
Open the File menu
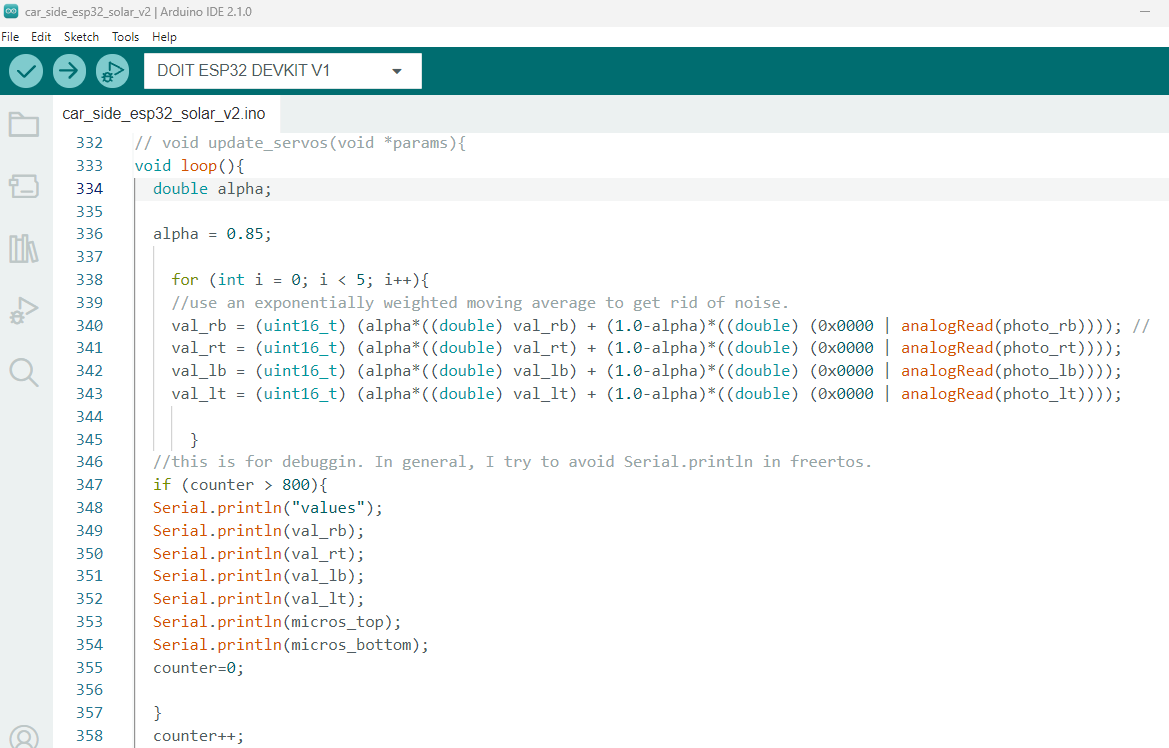click(x=10, y=36)
